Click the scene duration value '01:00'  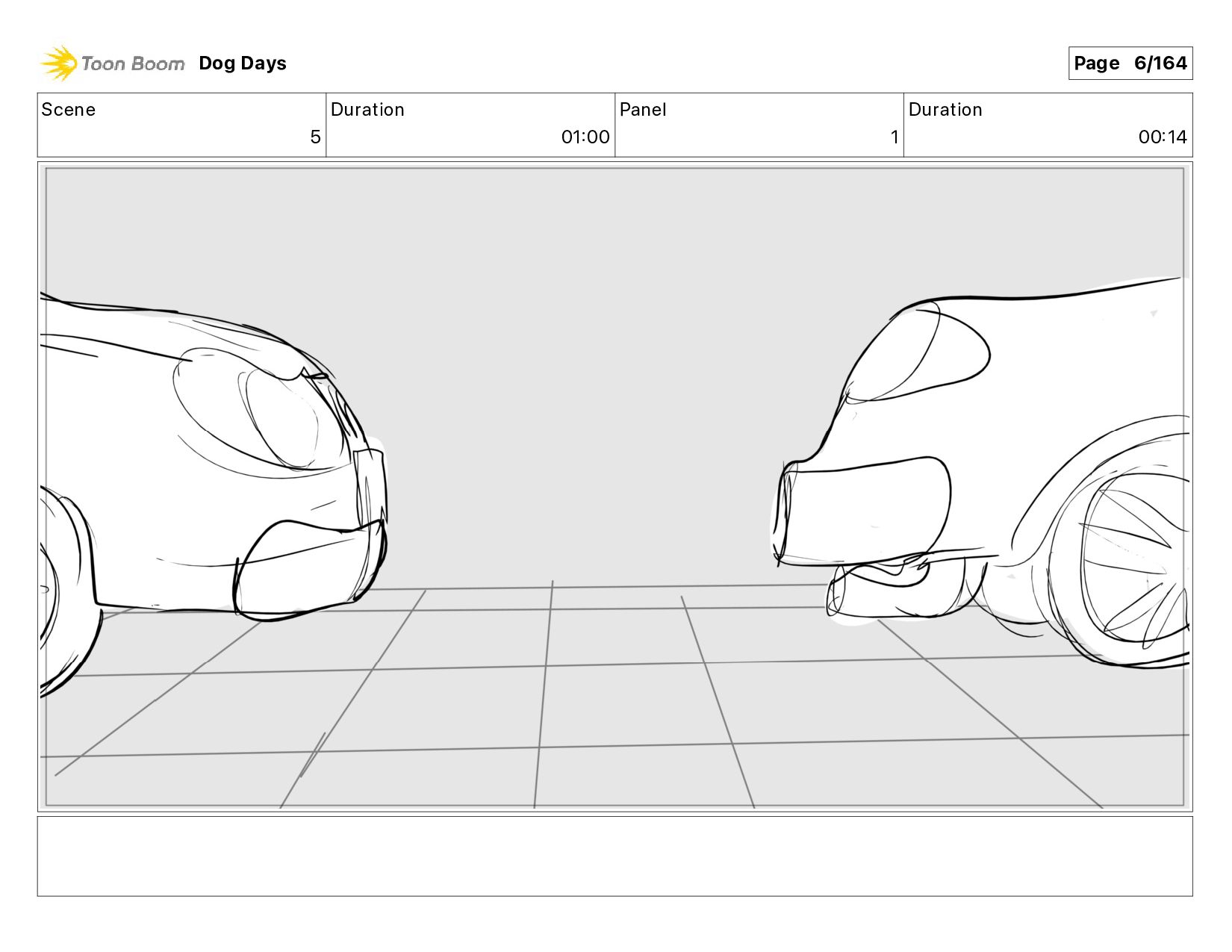(585, 137)
